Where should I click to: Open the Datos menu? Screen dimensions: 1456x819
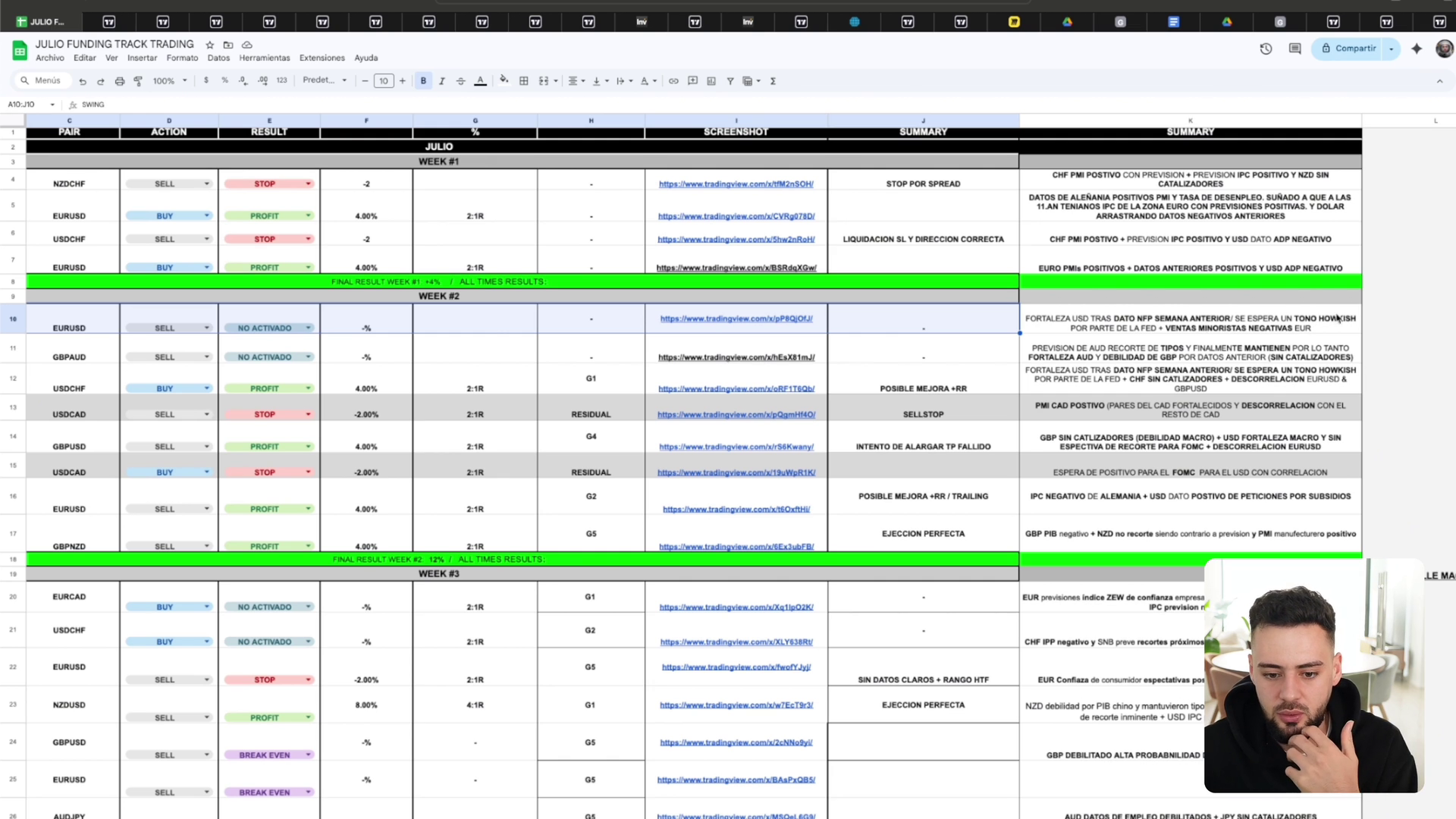(218, 58)
